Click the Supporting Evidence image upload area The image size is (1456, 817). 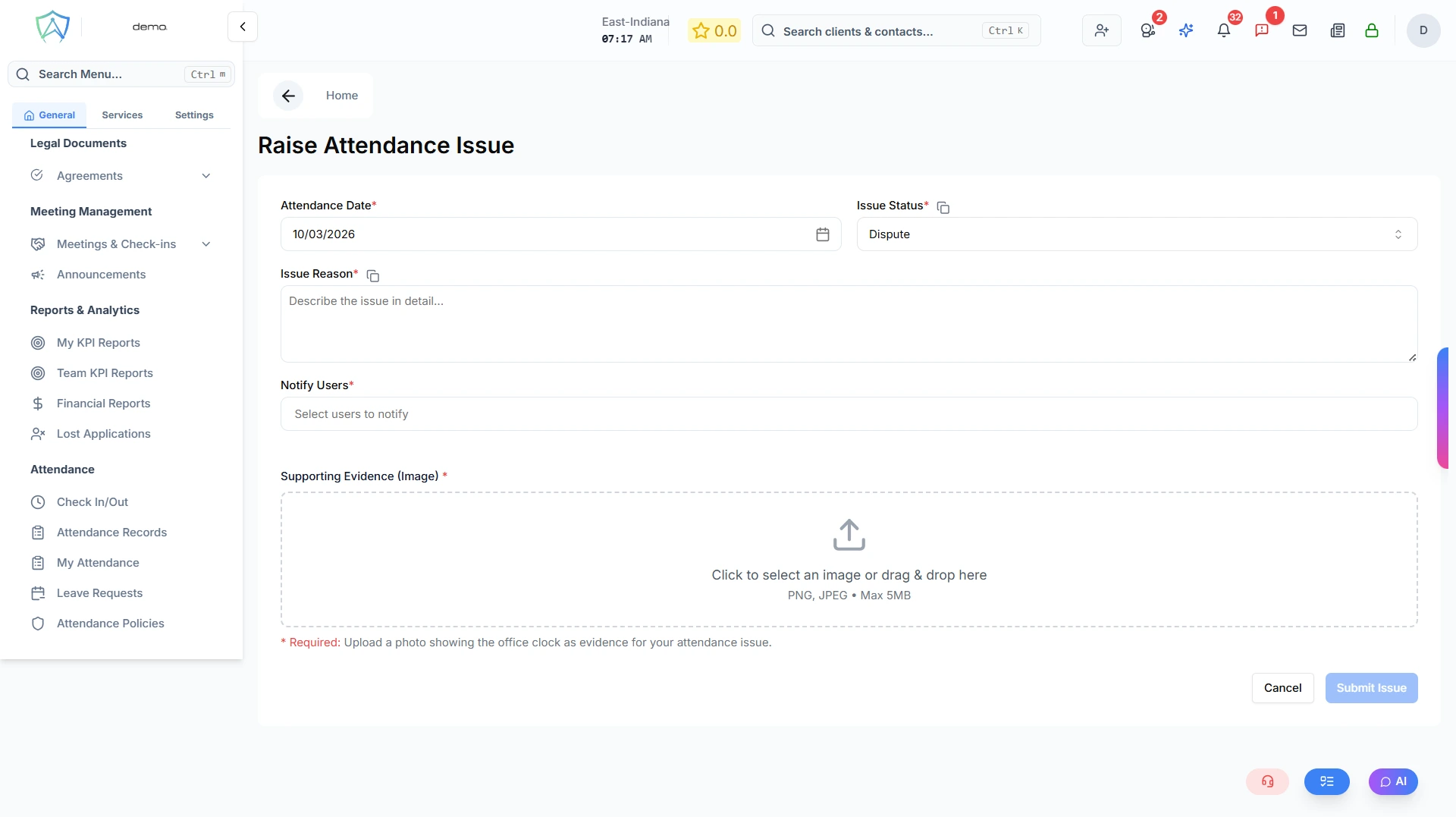click(x=848, y=559)
